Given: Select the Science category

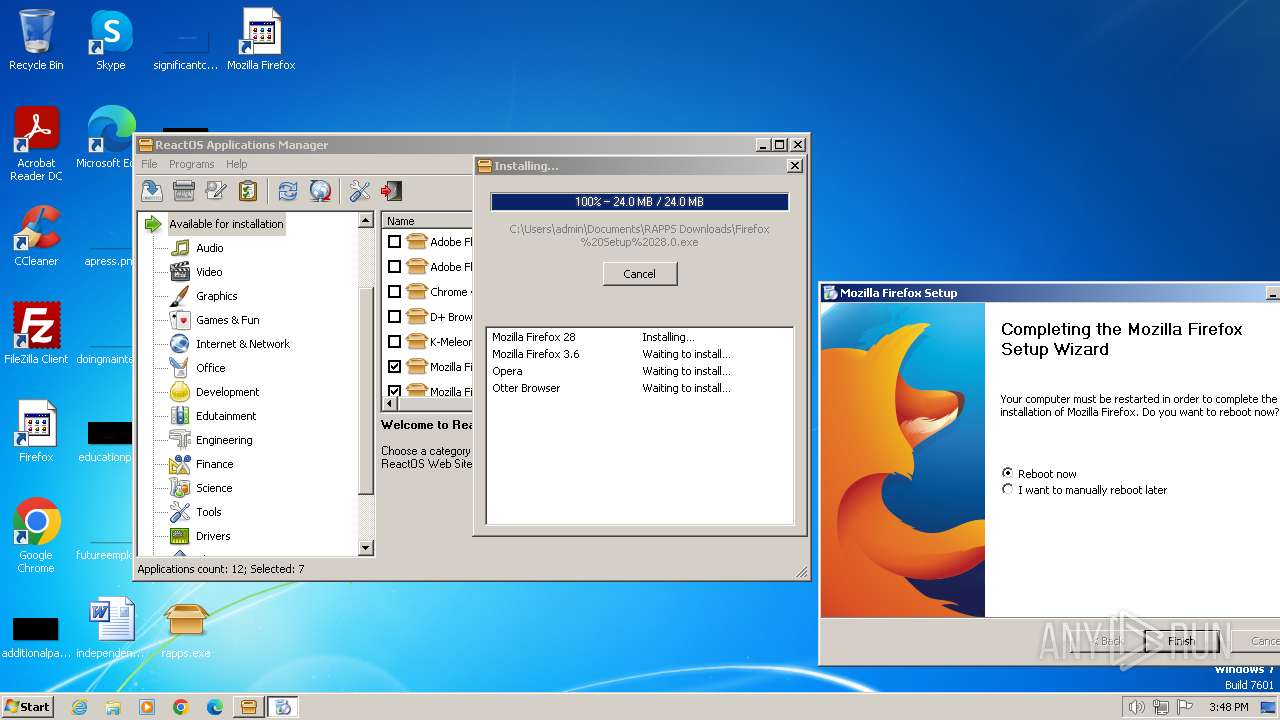Looking at the screenshot, I should (214, 488).
